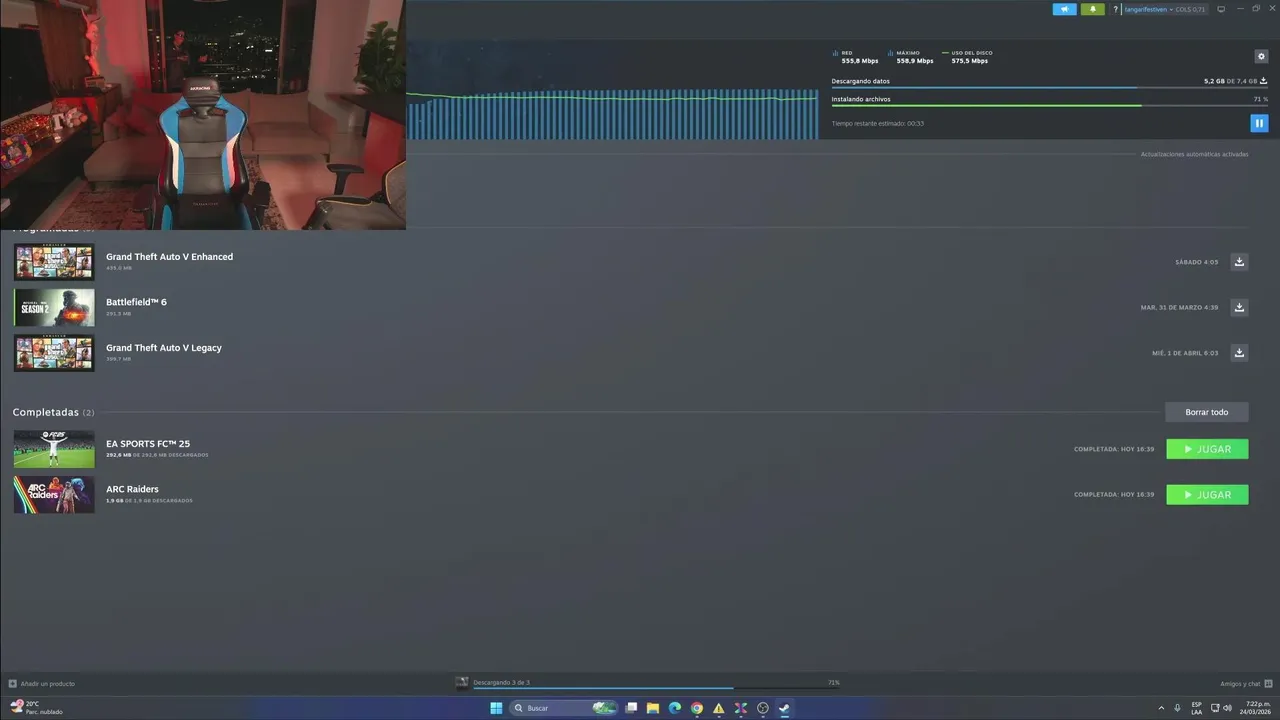Click the ARC Raiders title
Screen dimensions: 1280x720
tap(132, 489)
